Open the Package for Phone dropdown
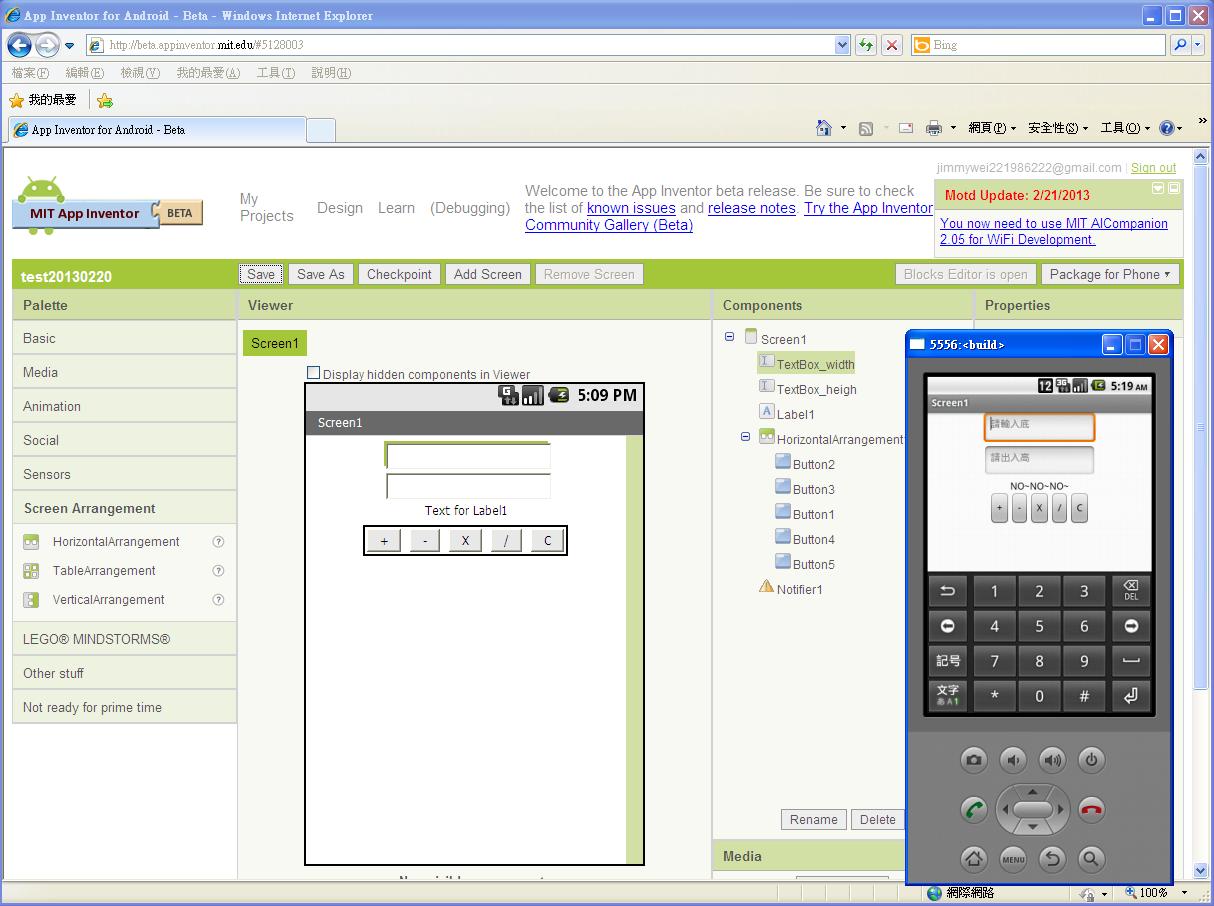 (1110, 274)
